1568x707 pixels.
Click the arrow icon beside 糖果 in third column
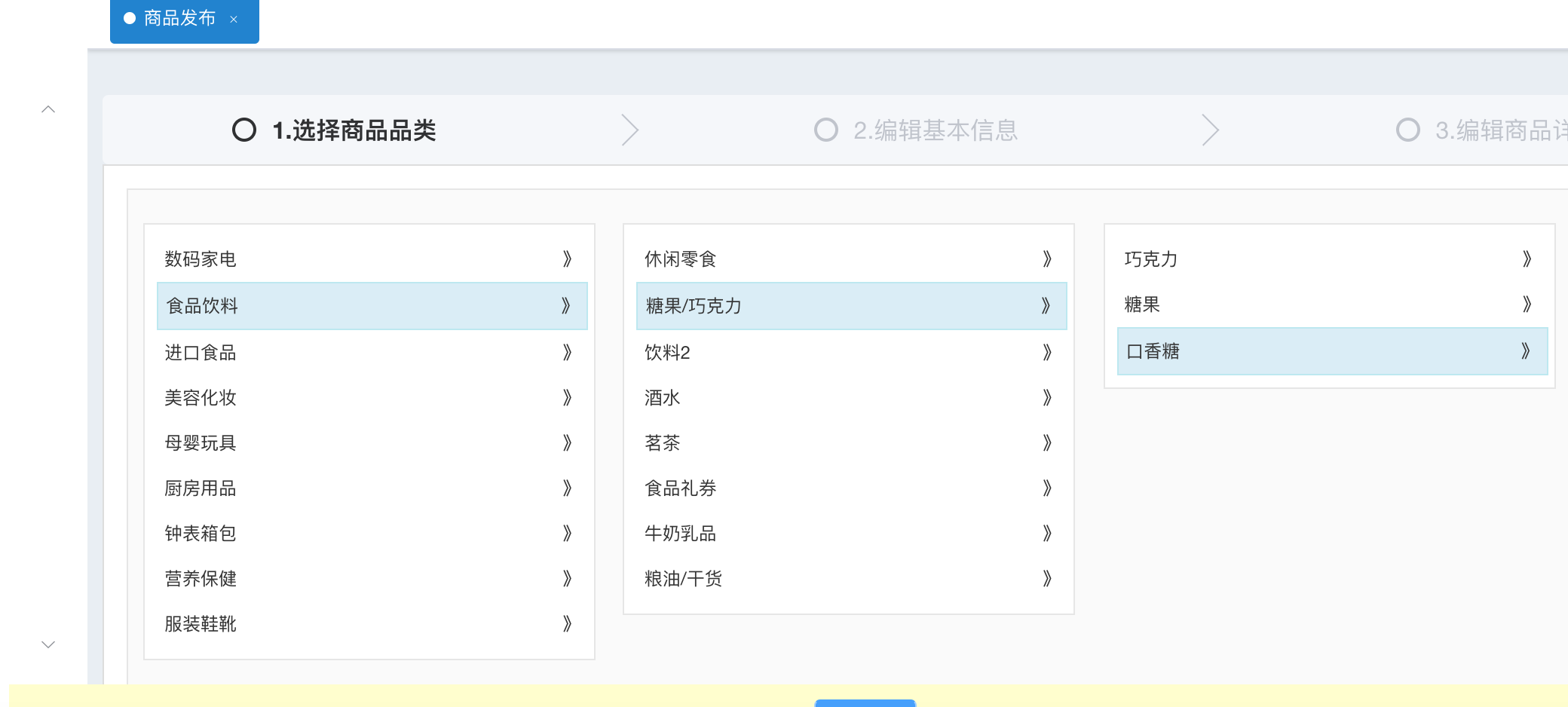pyautogui.click(x=1527, y=305)
